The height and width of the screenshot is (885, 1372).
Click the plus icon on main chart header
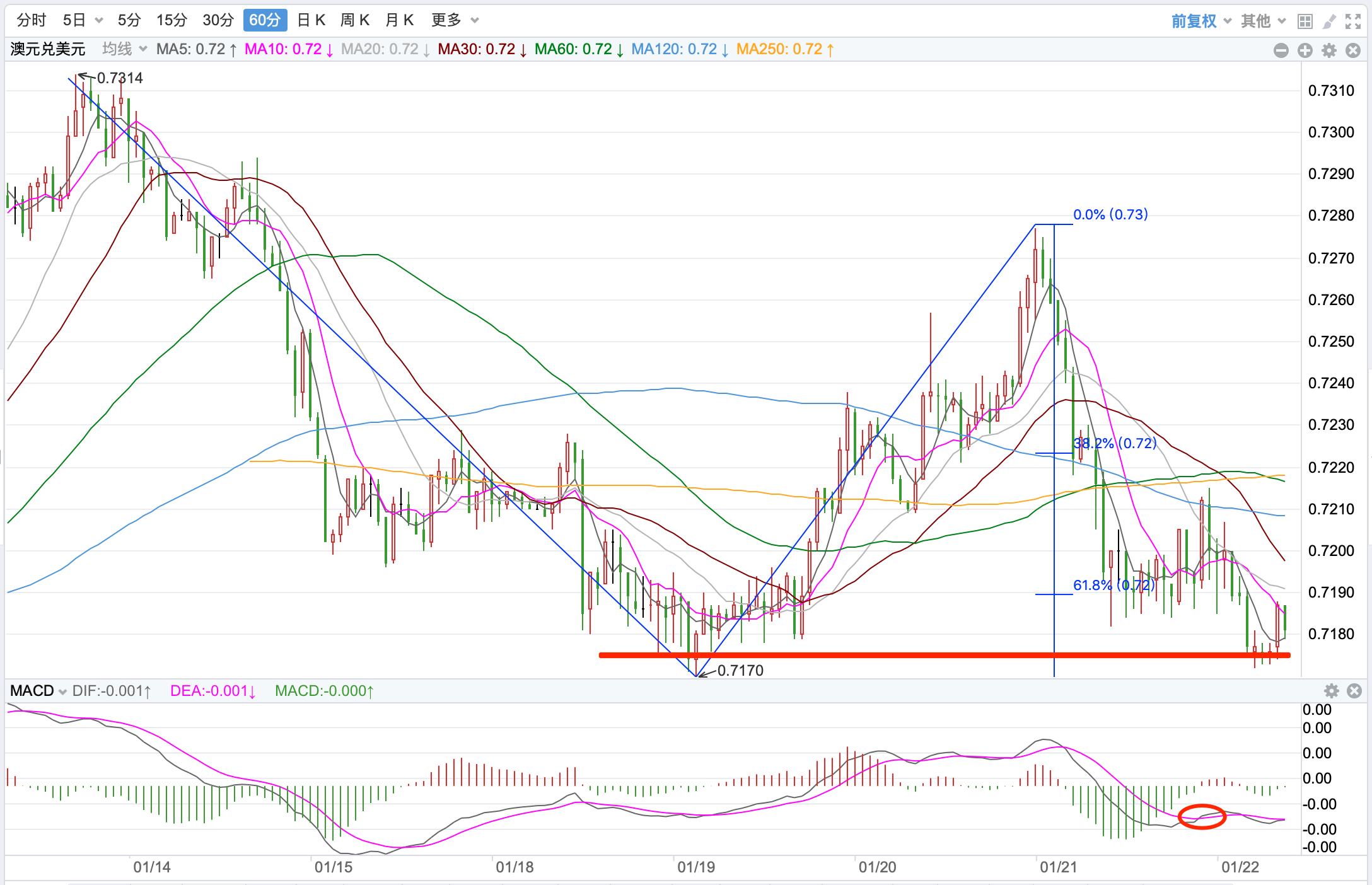[x=1305, y=50]
